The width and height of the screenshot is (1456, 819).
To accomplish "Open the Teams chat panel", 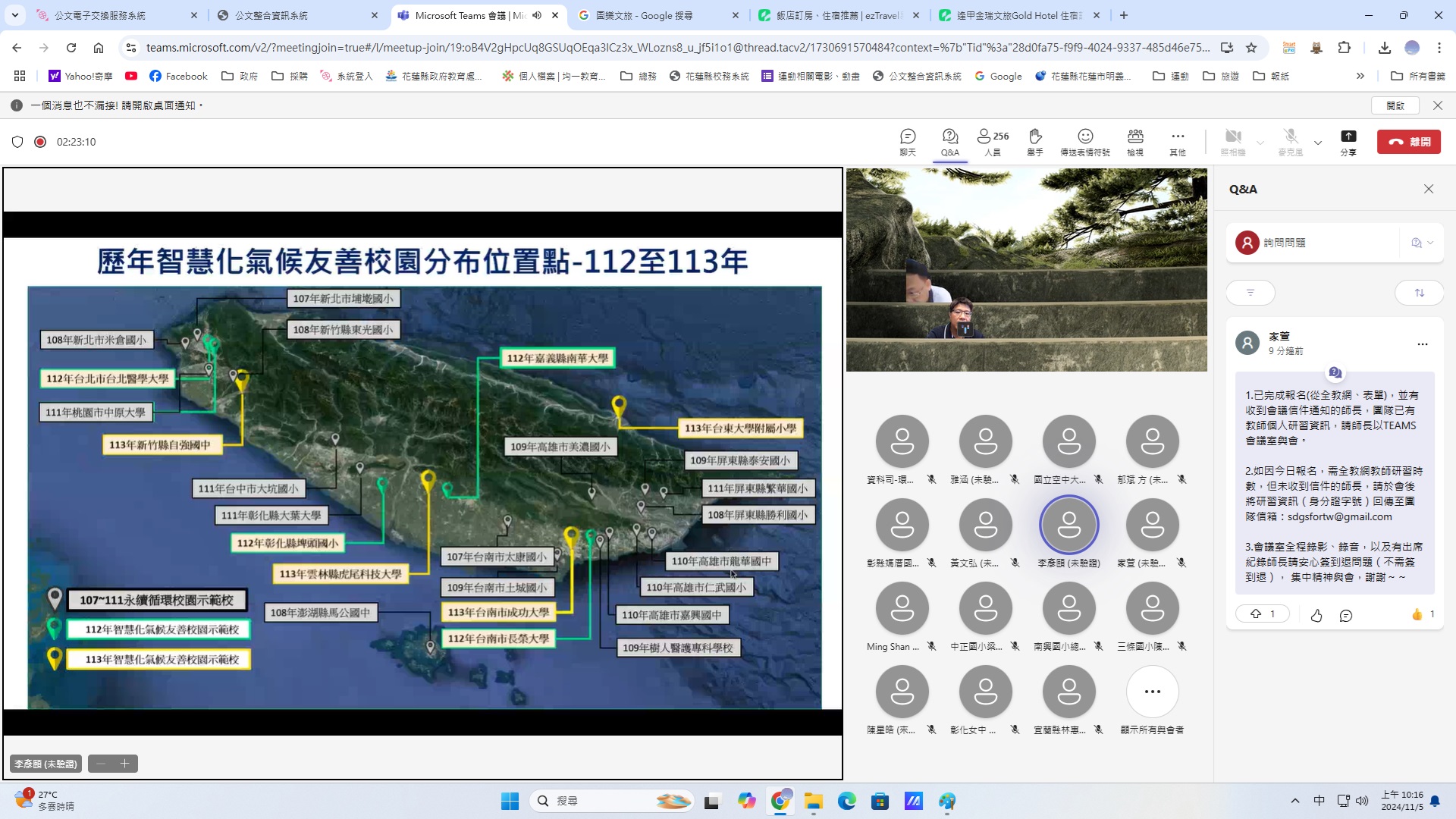I will pos(907,141).
